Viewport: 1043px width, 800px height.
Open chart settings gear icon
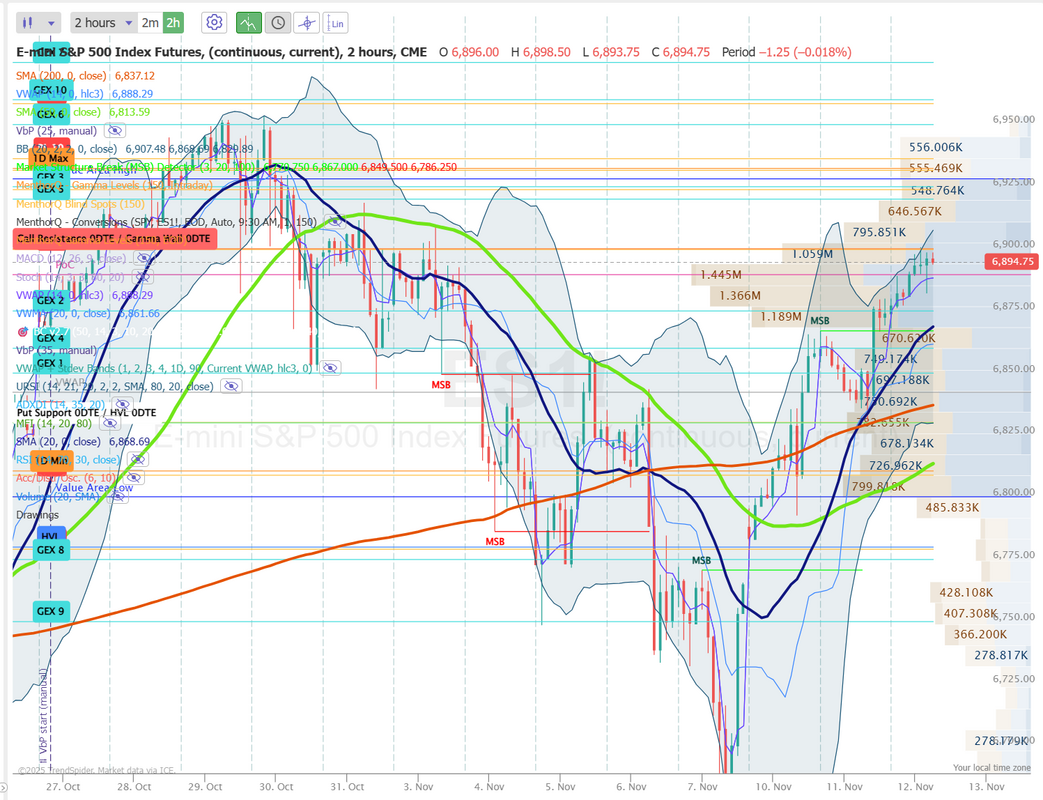(213, 22)
